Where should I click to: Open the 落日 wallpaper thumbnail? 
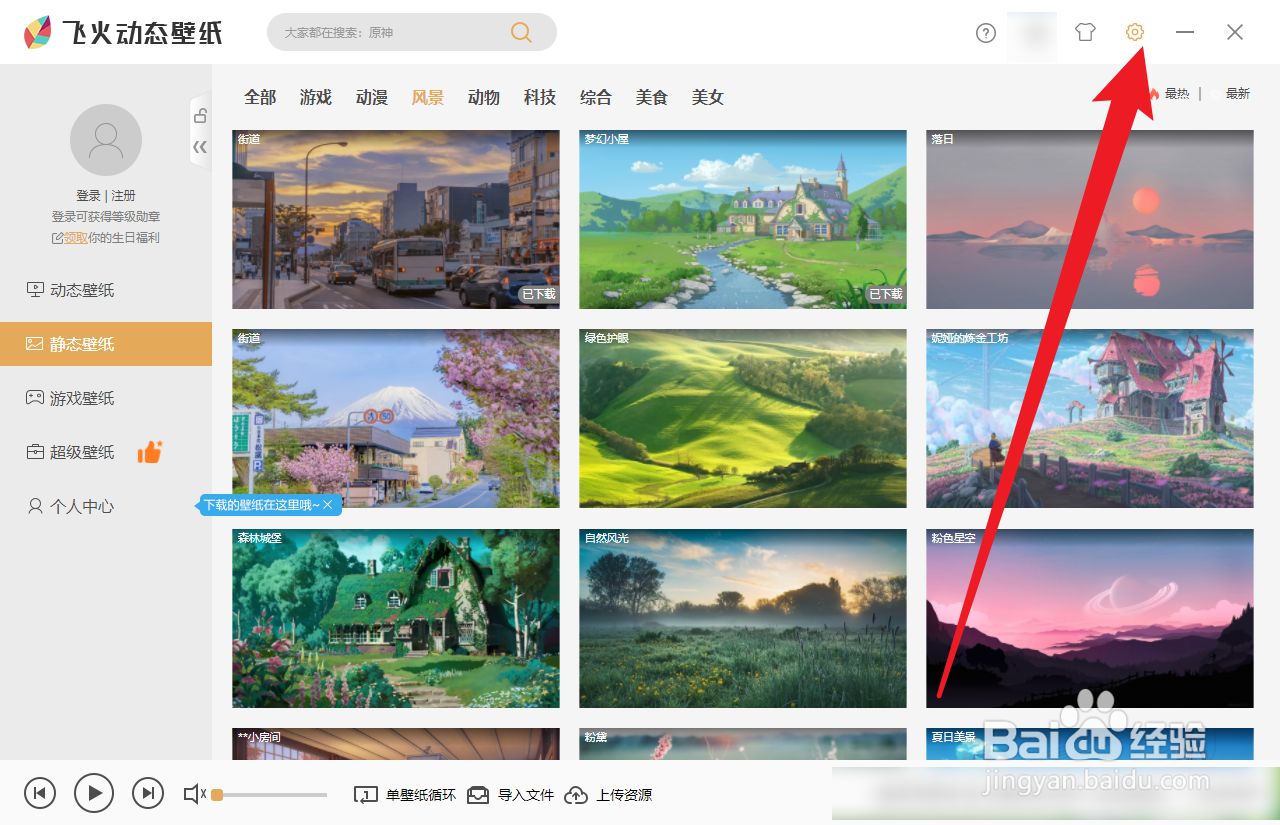1090,219
